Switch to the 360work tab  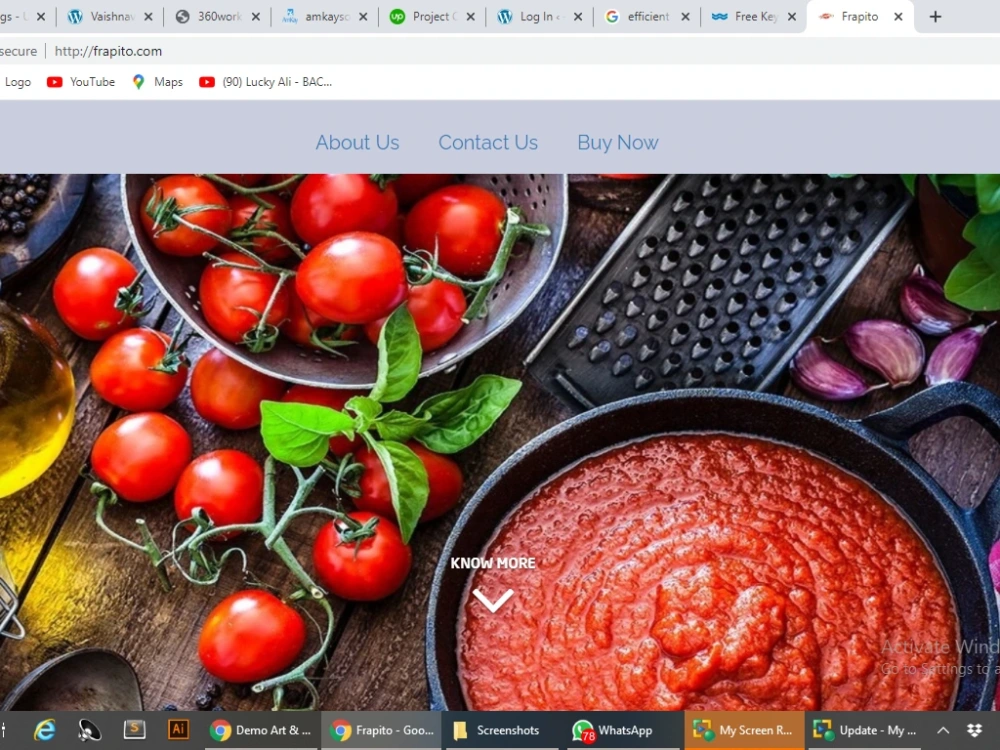[217, 17]
